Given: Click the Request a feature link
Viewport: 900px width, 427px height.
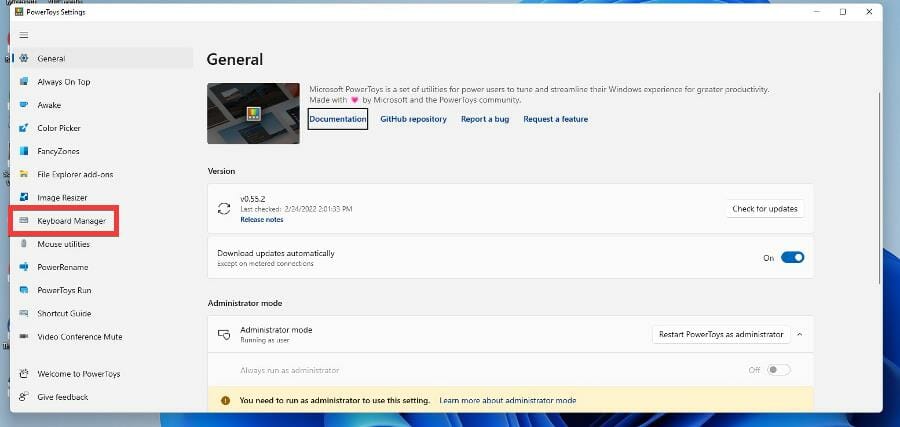Looking at the screenshot, I should tap(556, 119).
